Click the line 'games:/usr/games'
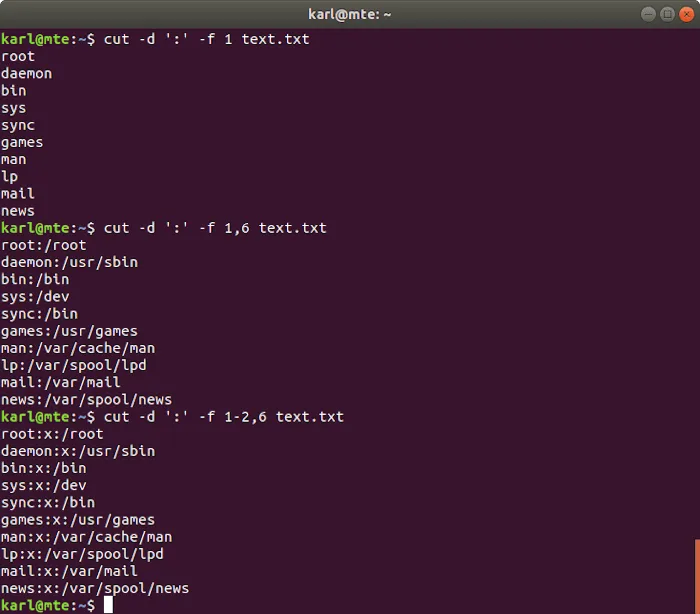700x614 pixels. [69, 331]
